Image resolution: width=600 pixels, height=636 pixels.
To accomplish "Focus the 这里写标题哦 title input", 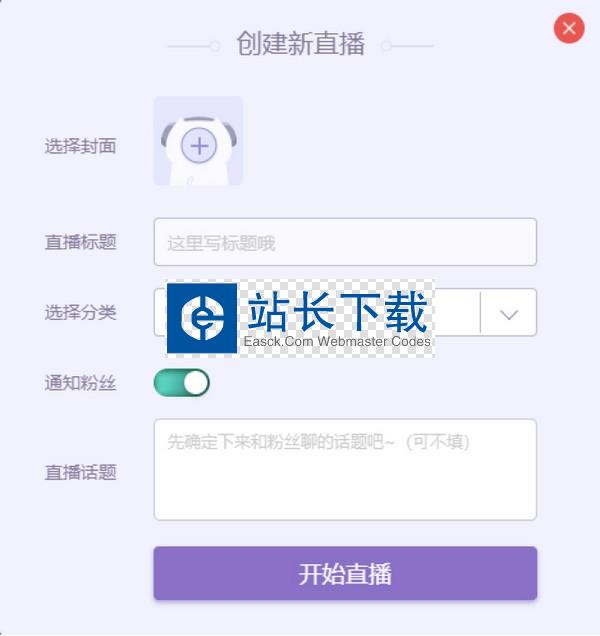I will point(345,242).
